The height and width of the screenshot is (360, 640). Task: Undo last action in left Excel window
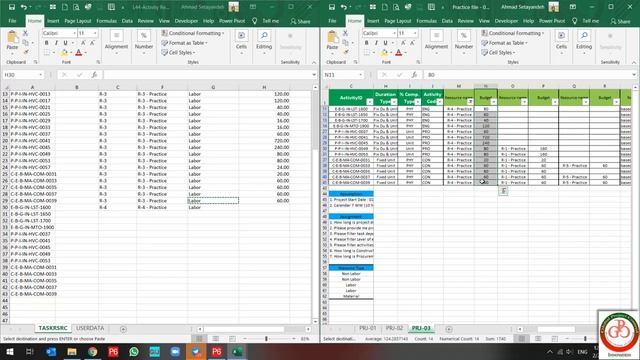24,7
